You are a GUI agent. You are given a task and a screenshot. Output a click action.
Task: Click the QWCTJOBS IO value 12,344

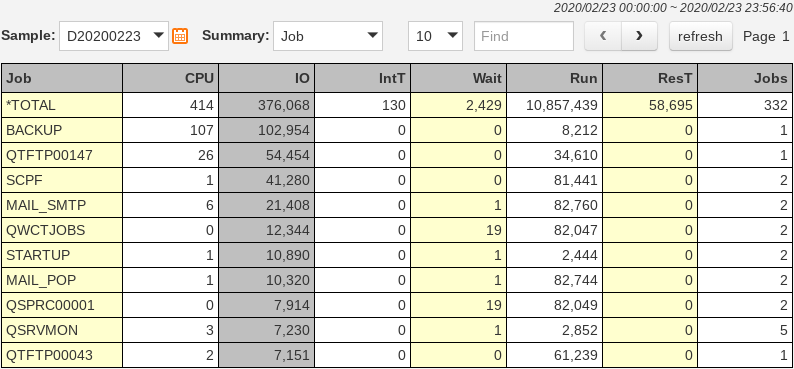tap(288, 230)
